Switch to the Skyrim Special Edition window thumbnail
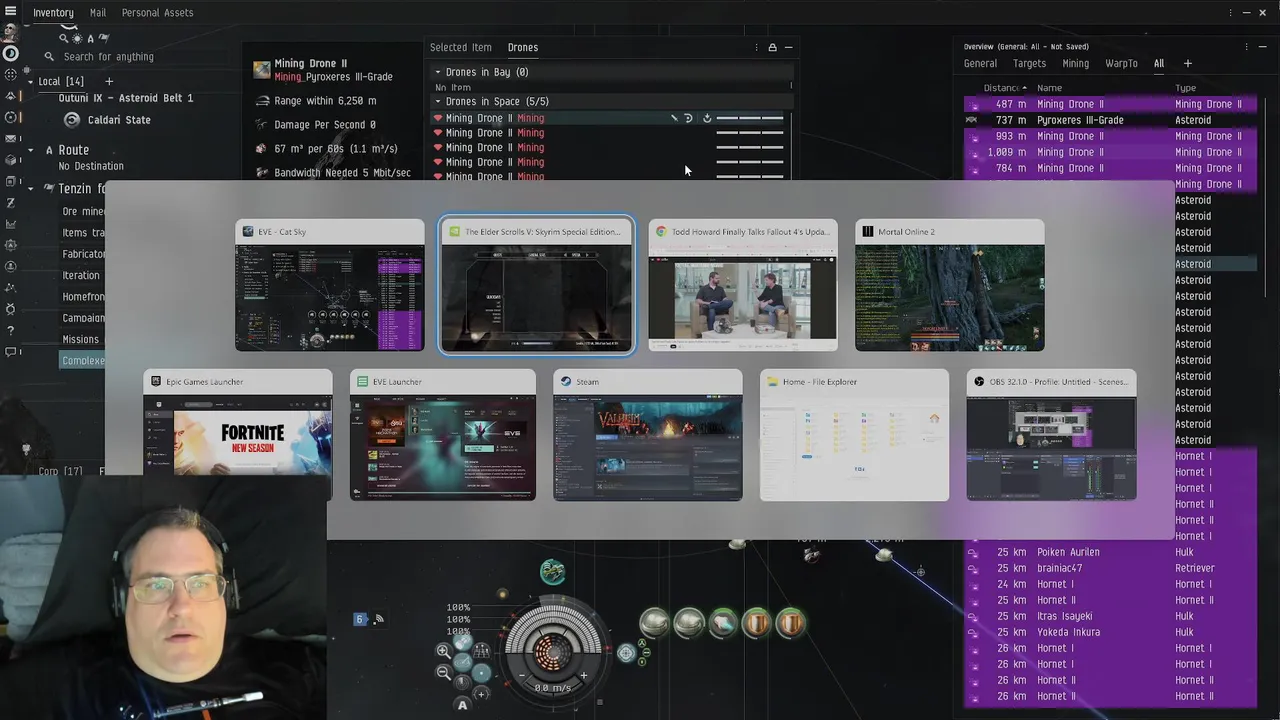1280x720 pixels. (536, 285)
